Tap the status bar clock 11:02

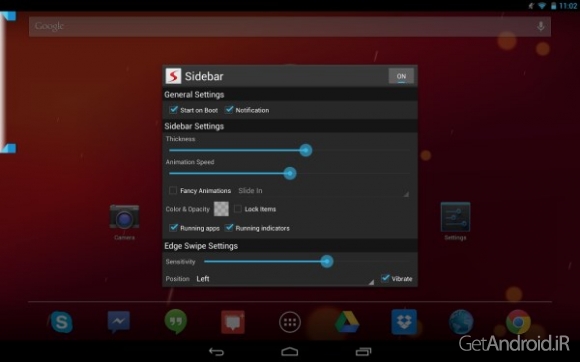[x=568, y=6]
